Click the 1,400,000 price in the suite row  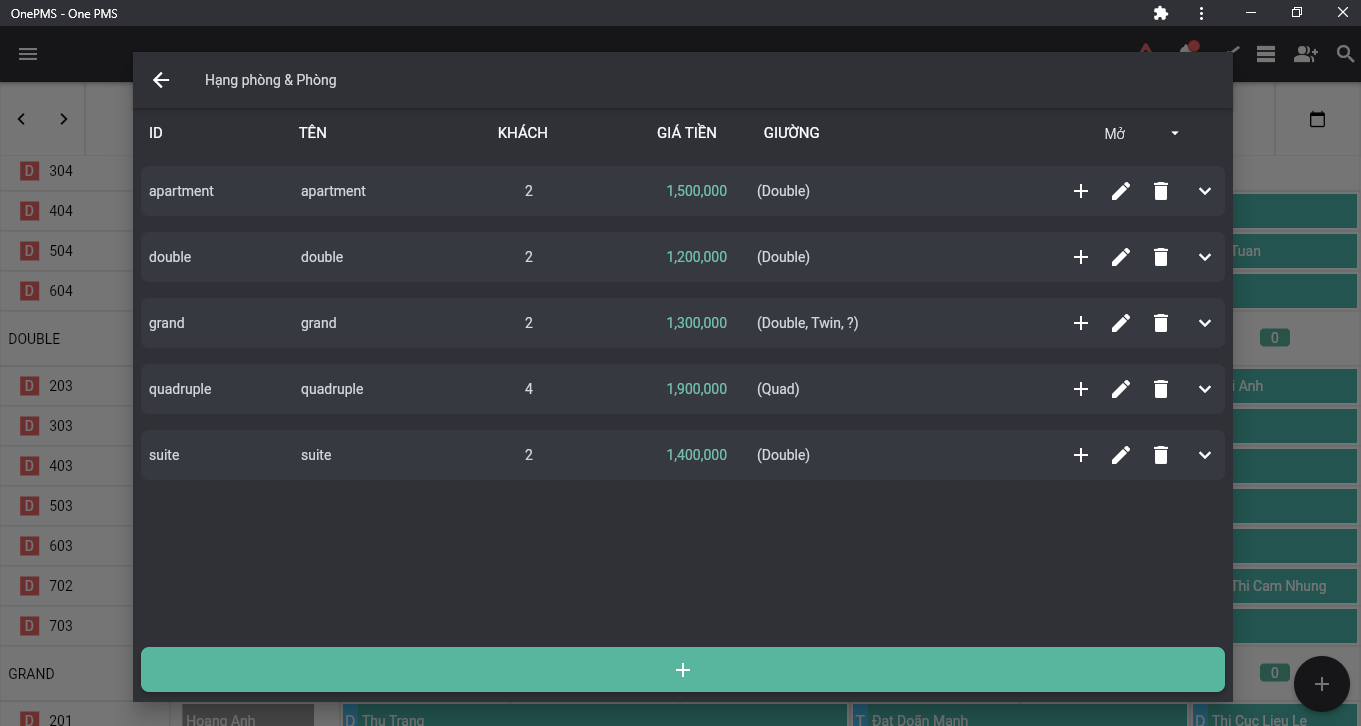697,455
